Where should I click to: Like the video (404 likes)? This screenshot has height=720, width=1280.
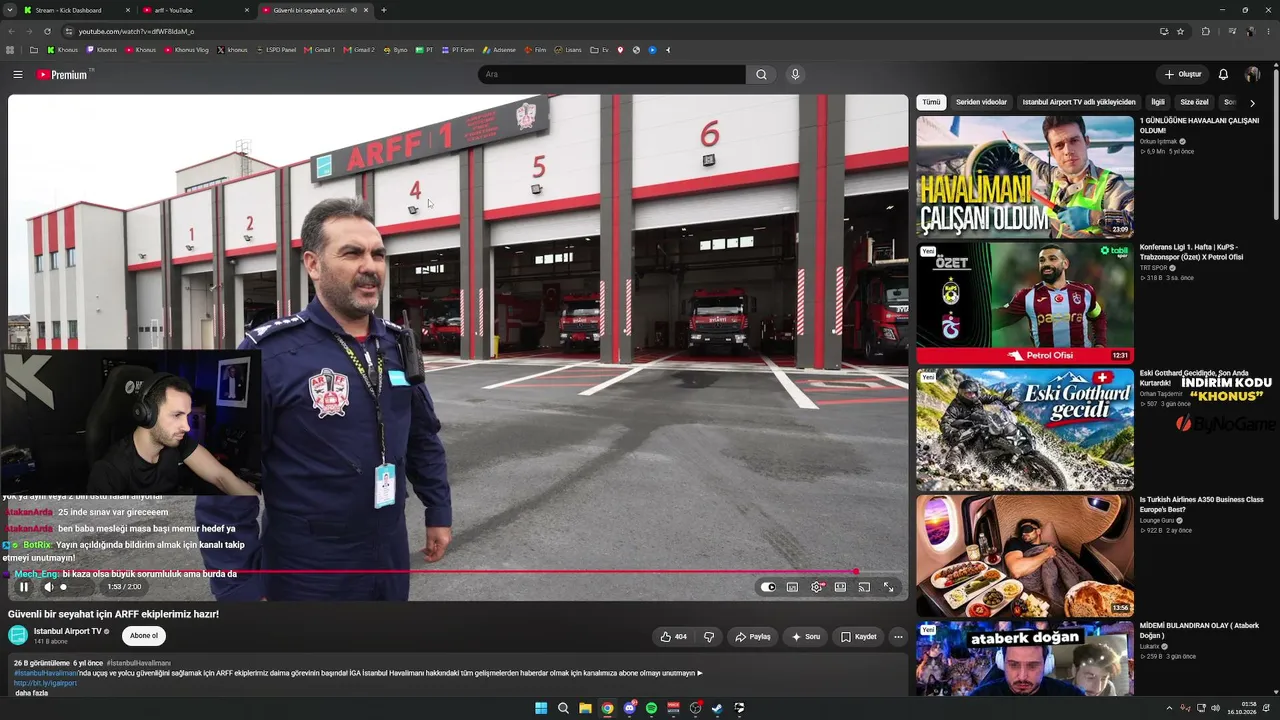(674, 637)
